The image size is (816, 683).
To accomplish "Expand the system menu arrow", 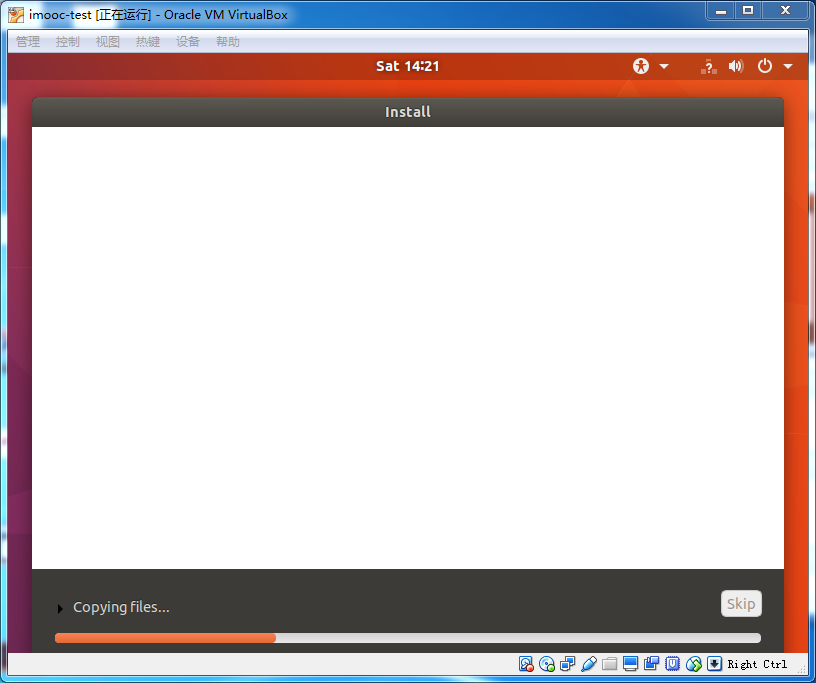I will click(x=788, y=66).
